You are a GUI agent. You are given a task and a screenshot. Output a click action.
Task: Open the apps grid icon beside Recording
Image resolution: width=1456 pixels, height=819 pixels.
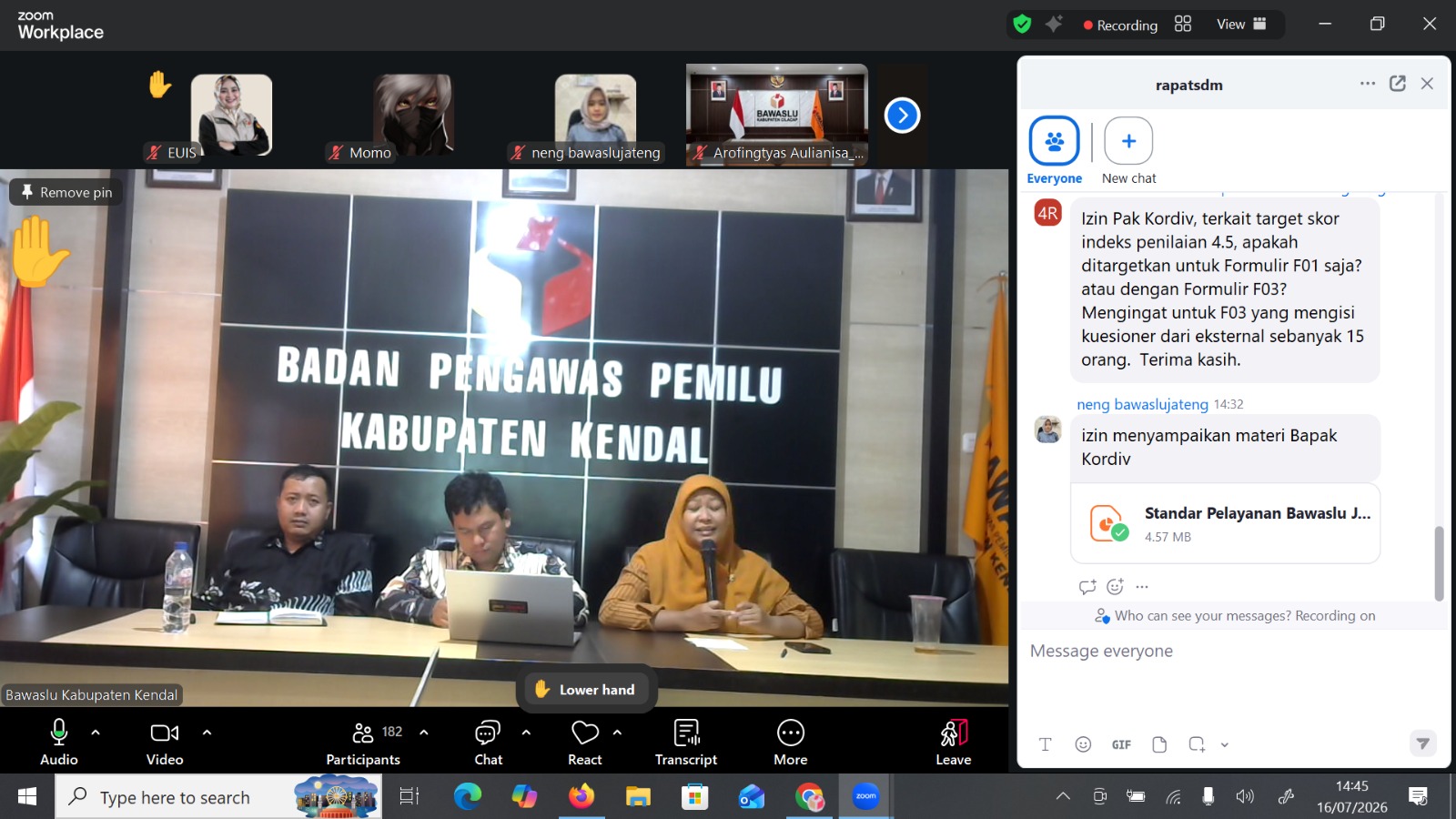click(1183, 24)
